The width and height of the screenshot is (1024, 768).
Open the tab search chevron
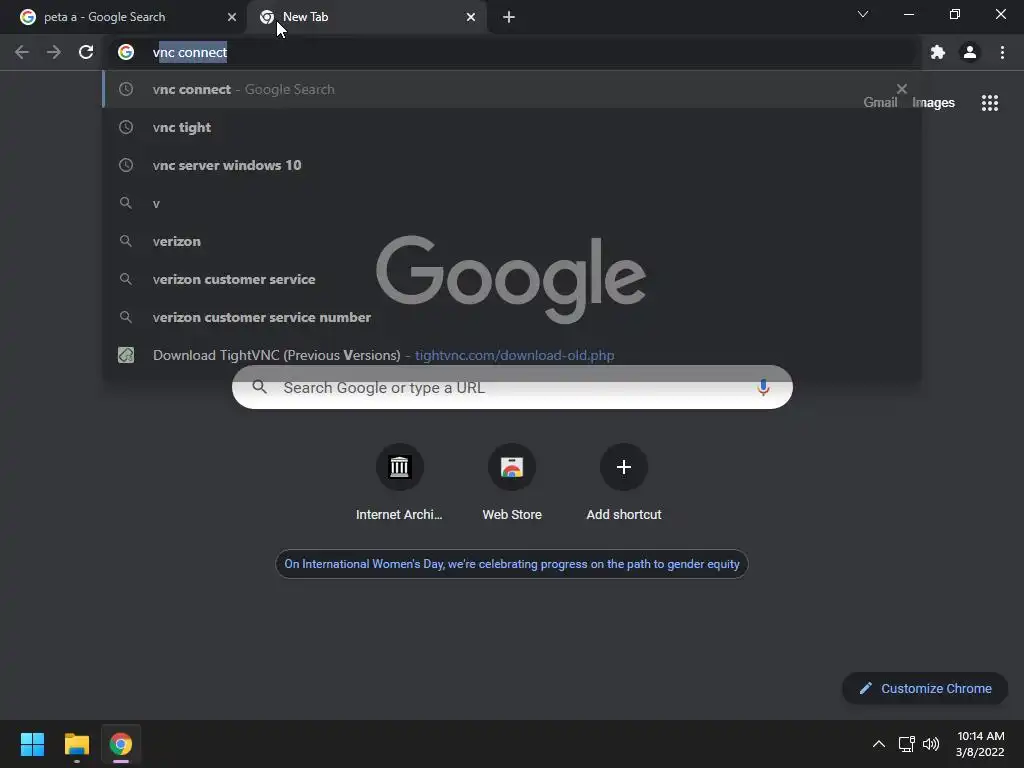(x=863, y=14)
